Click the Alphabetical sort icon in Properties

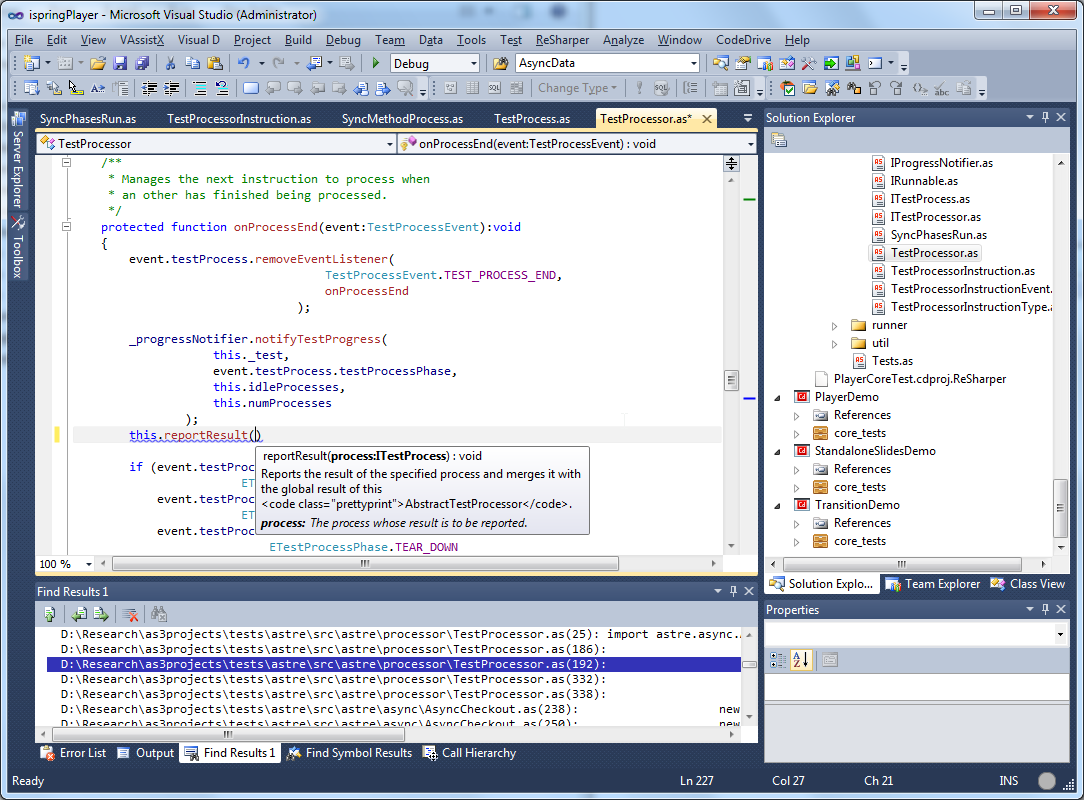[x=801, y=660]
